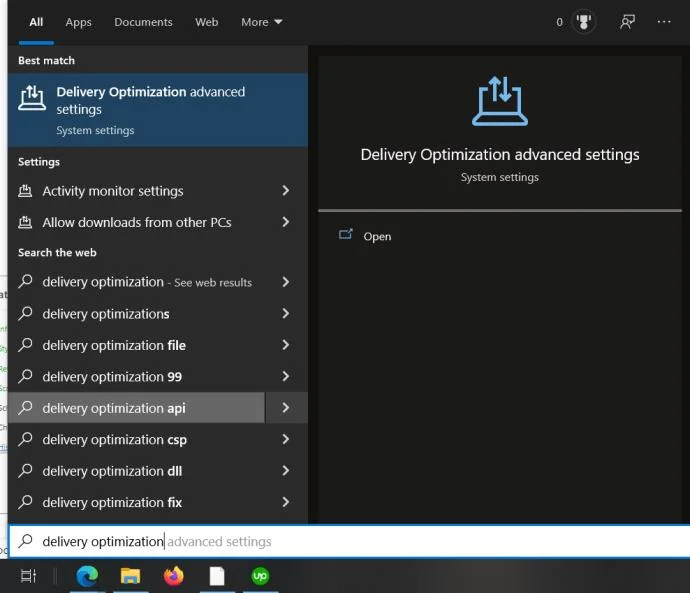Open File Explorer from the taskbar
Image resolution: width=690 pixels, height=593 pixels.
(130, 576)
